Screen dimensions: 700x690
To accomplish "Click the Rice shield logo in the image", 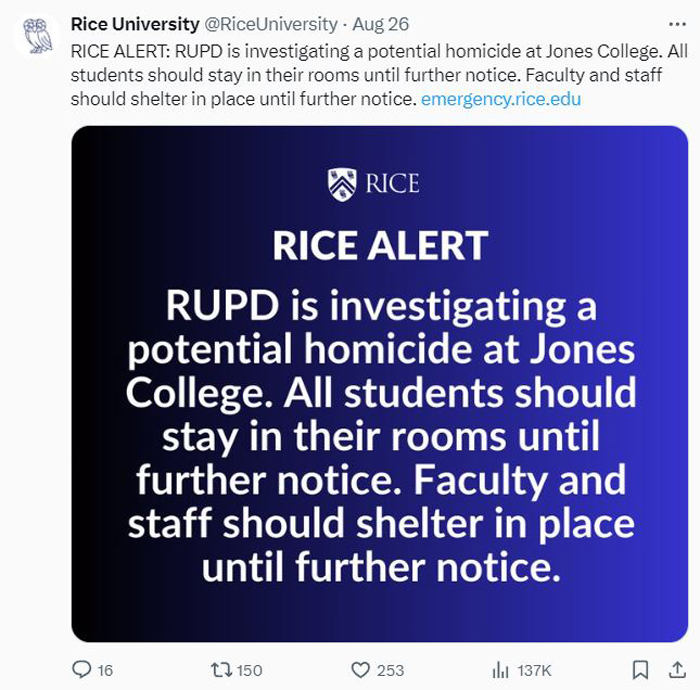I will tap(342, 184).
